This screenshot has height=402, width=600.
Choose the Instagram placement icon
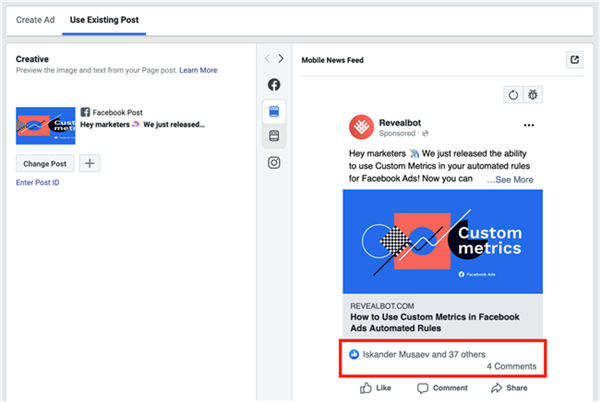pyautogui.click(x=274, y=163)
